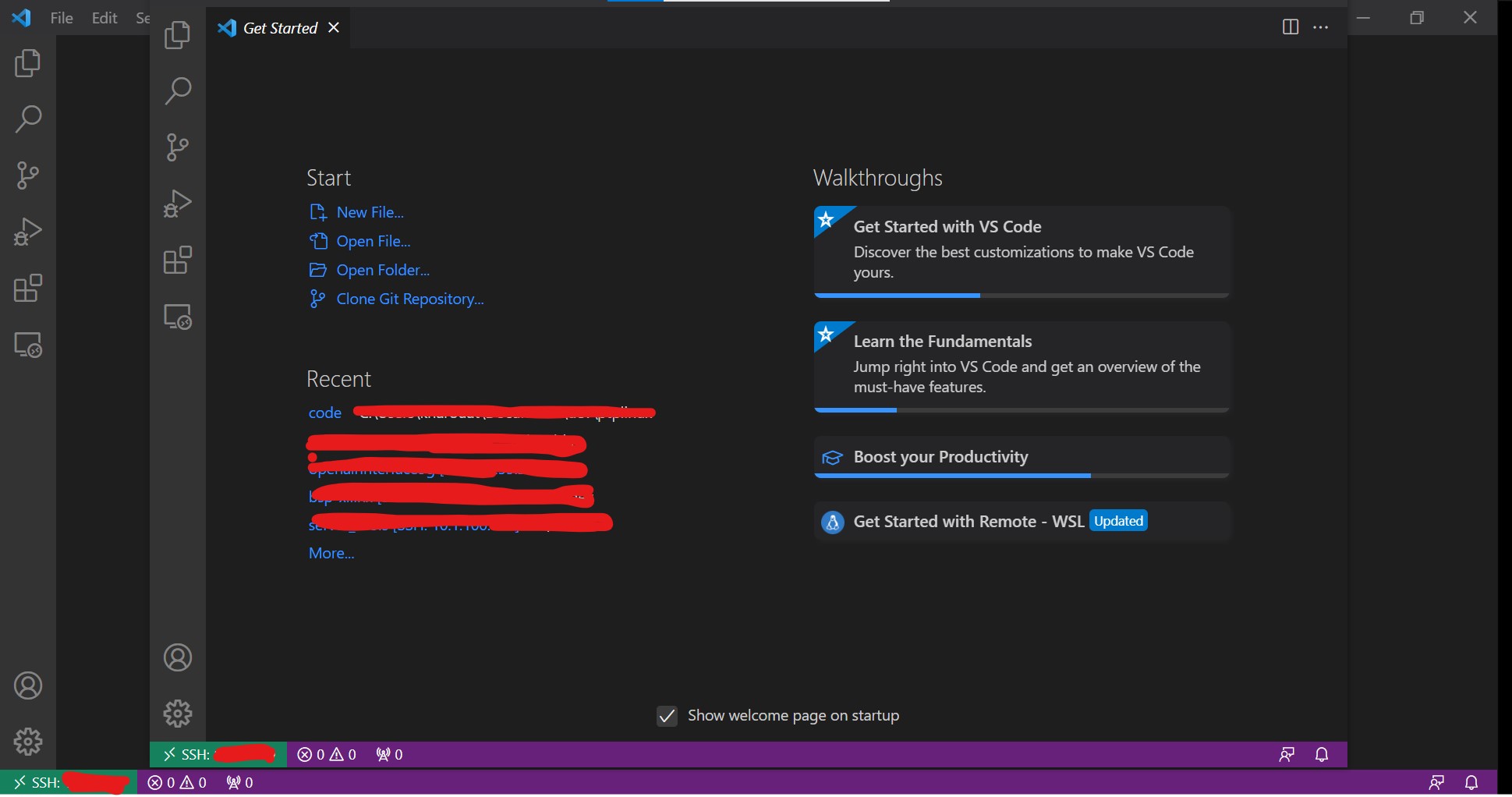Screen dimensions: 1512x797
Task: Open Get Started with Remote - WSL walkthrough
Action: point(967,522)
